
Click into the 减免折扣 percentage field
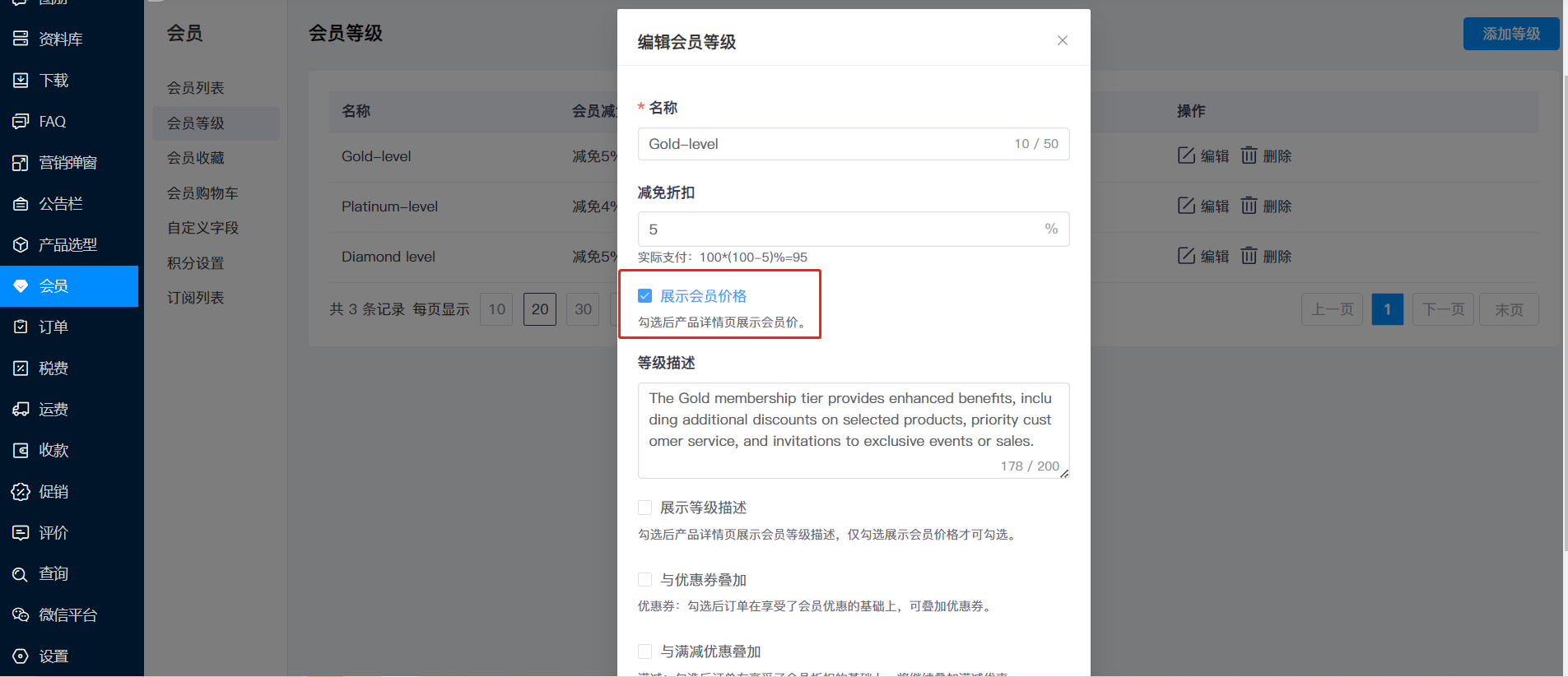tap(840, 230)
